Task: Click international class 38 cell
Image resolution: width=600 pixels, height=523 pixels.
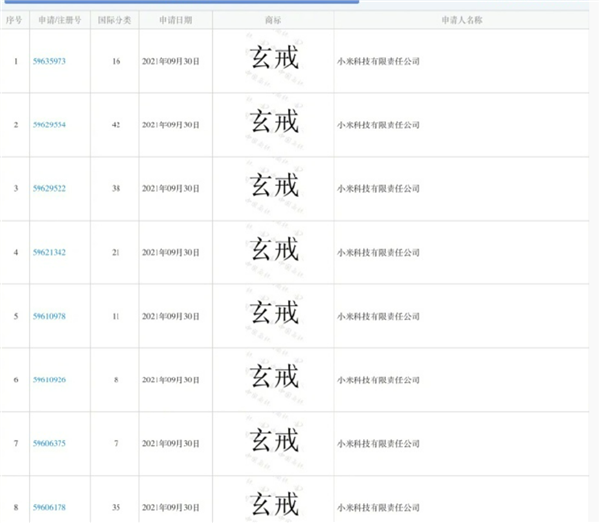Action: point(116,188)
